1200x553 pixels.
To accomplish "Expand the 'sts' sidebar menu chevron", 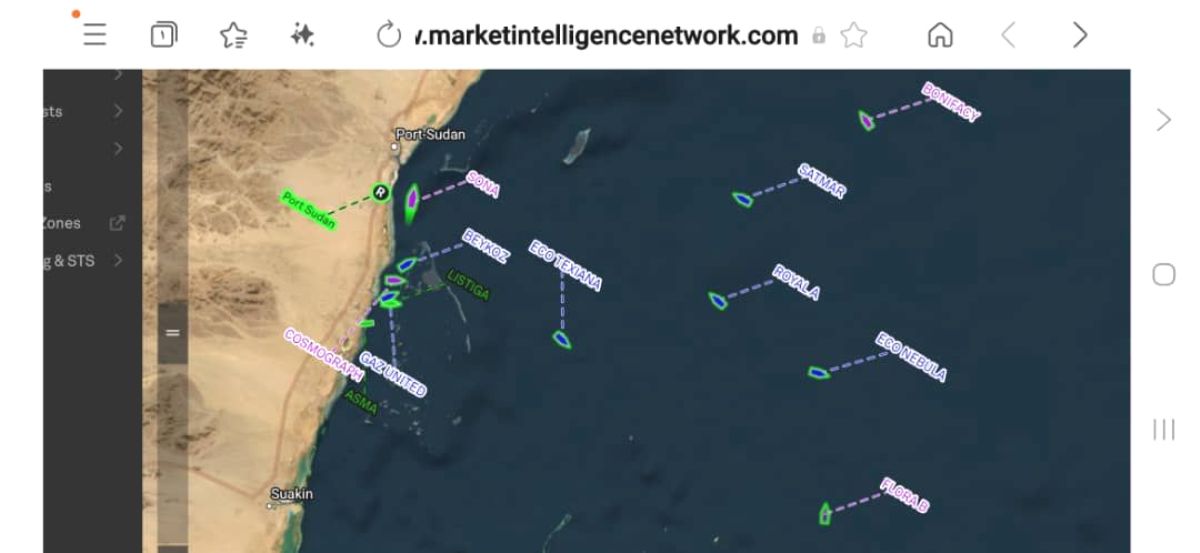I will 119,111.
